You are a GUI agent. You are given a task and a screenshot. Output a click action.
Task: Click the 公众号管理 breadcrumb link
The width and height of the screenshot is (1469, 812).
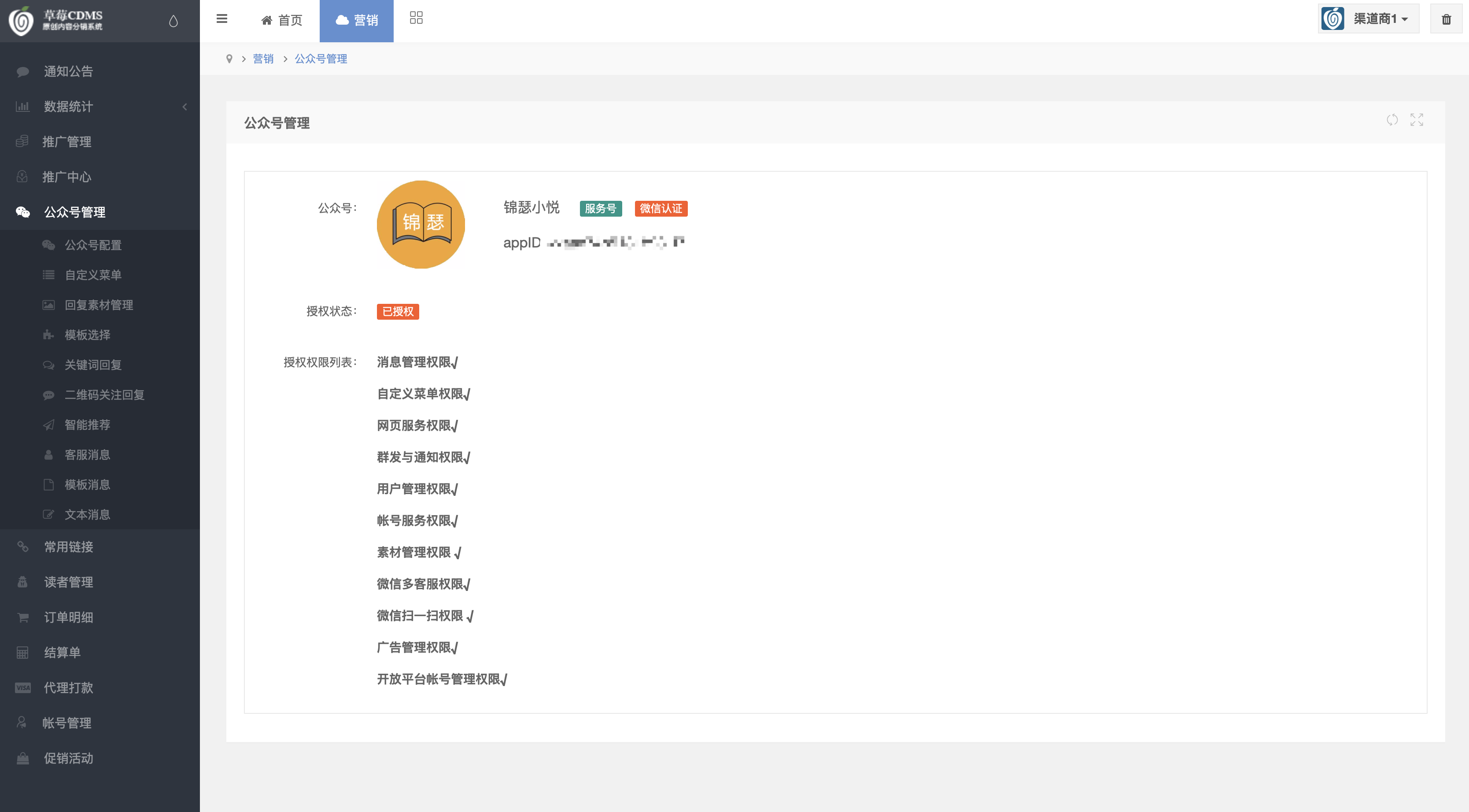pyautogui.click(x=321, y=59)
